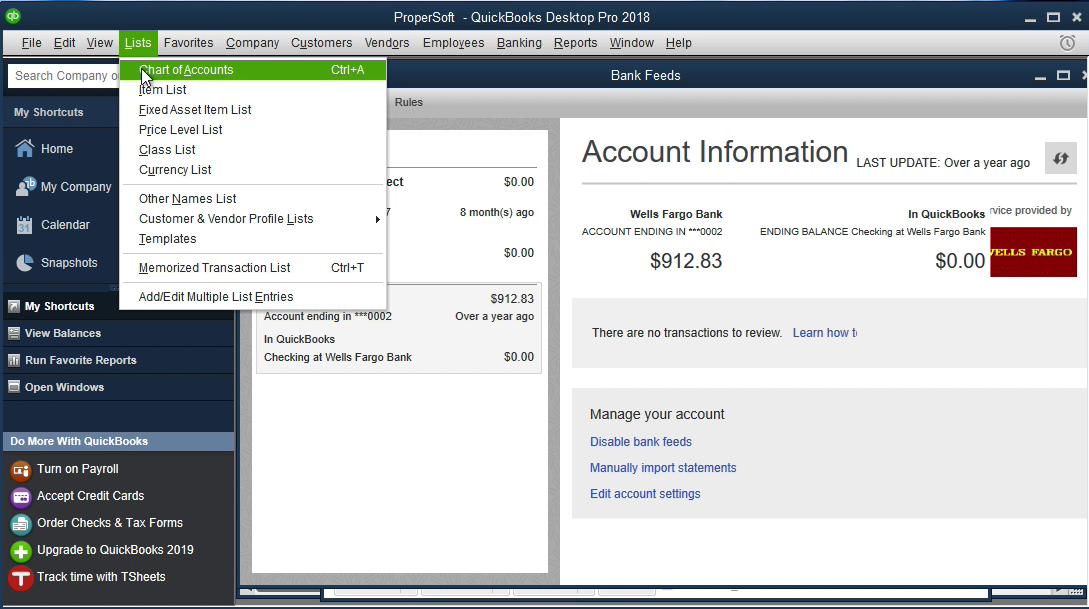Click Upgrade to QuickBooks 2019 plus icon

(21, 551)
